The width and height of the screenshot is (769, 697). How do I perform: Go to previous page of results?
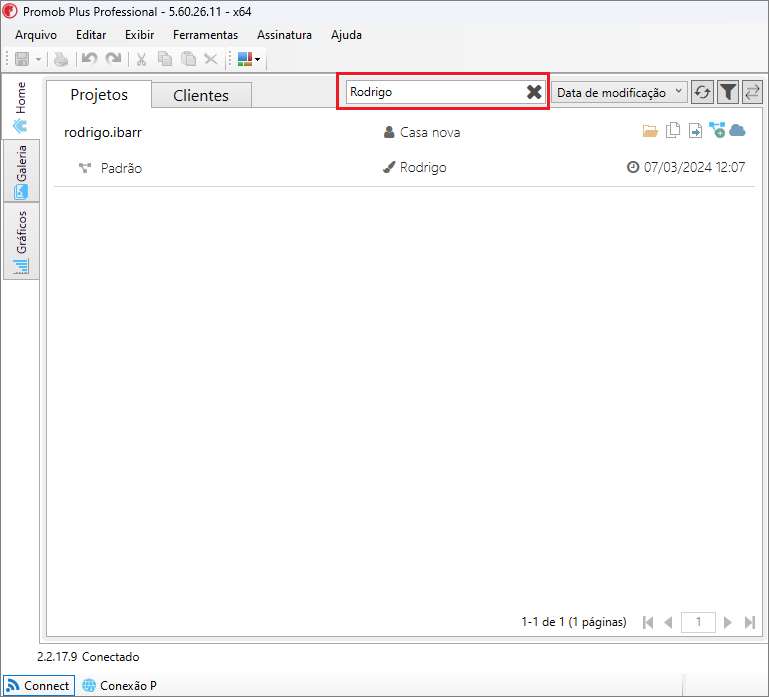coord(667,622)
